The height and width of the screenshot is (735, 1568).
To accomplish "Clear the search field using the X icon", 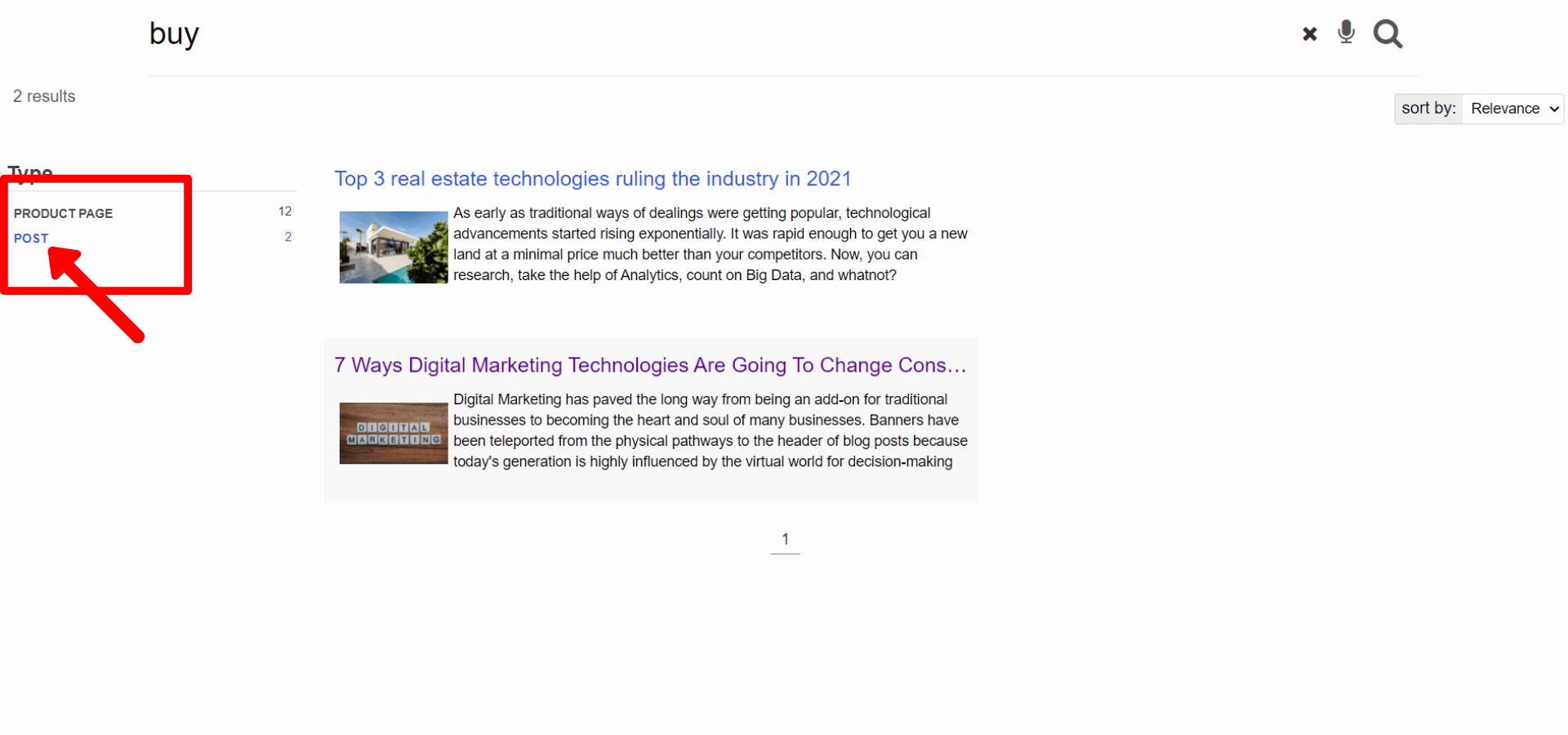I will 1309,33.
